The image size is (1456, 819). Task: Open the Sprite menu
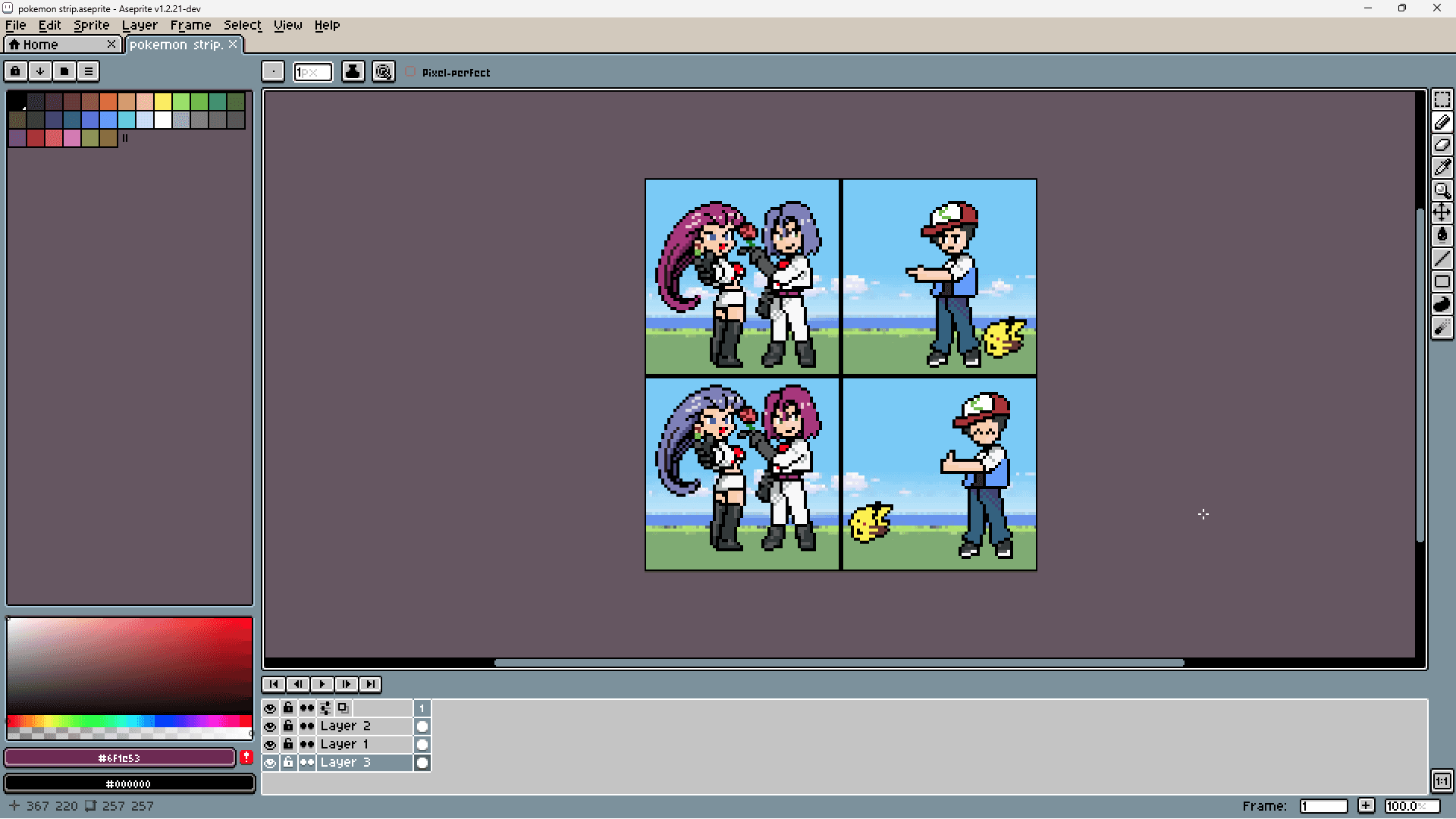coord(91,25)
